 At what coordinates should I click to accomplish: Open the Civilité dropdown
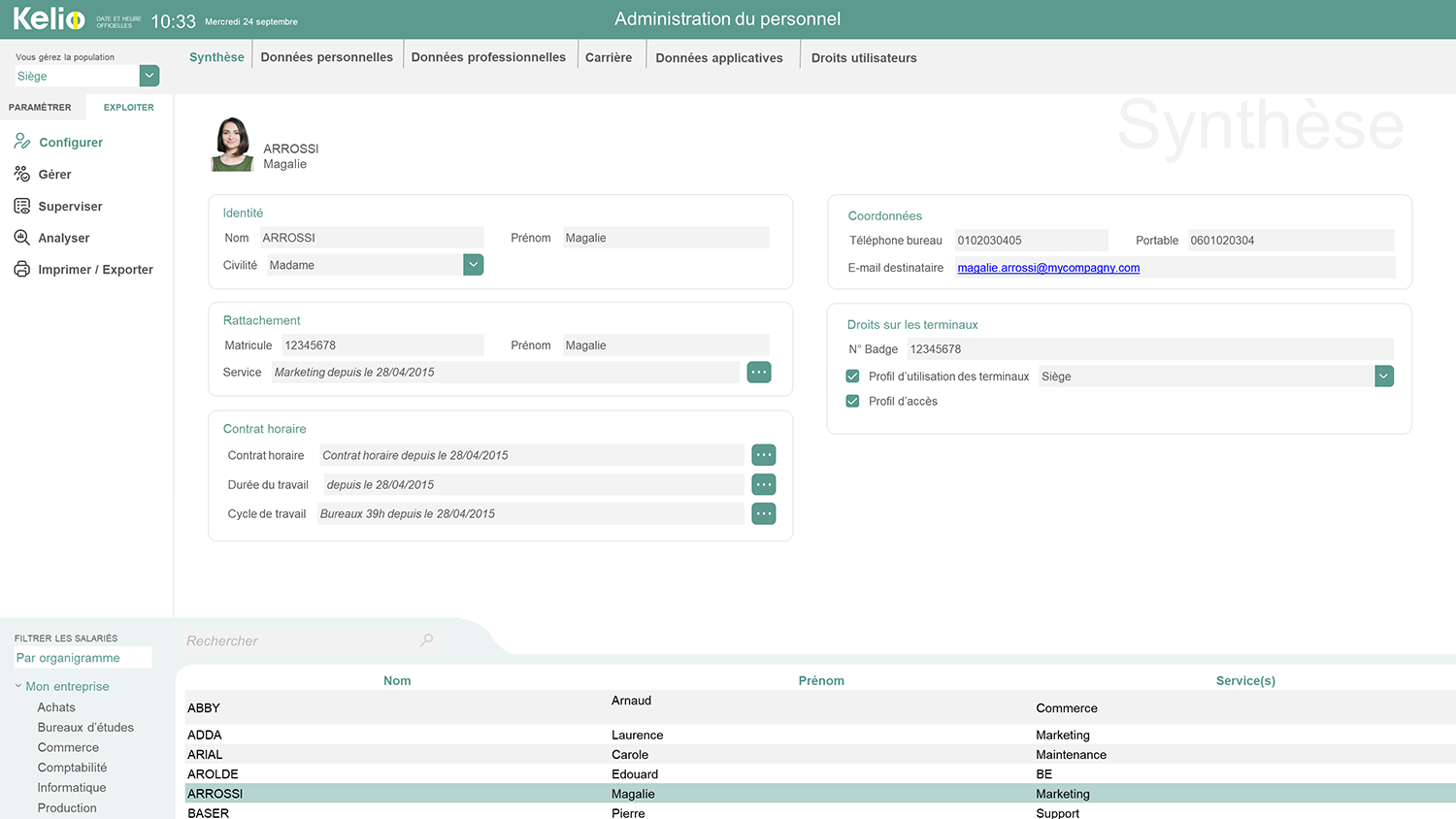tap(473, 264)
